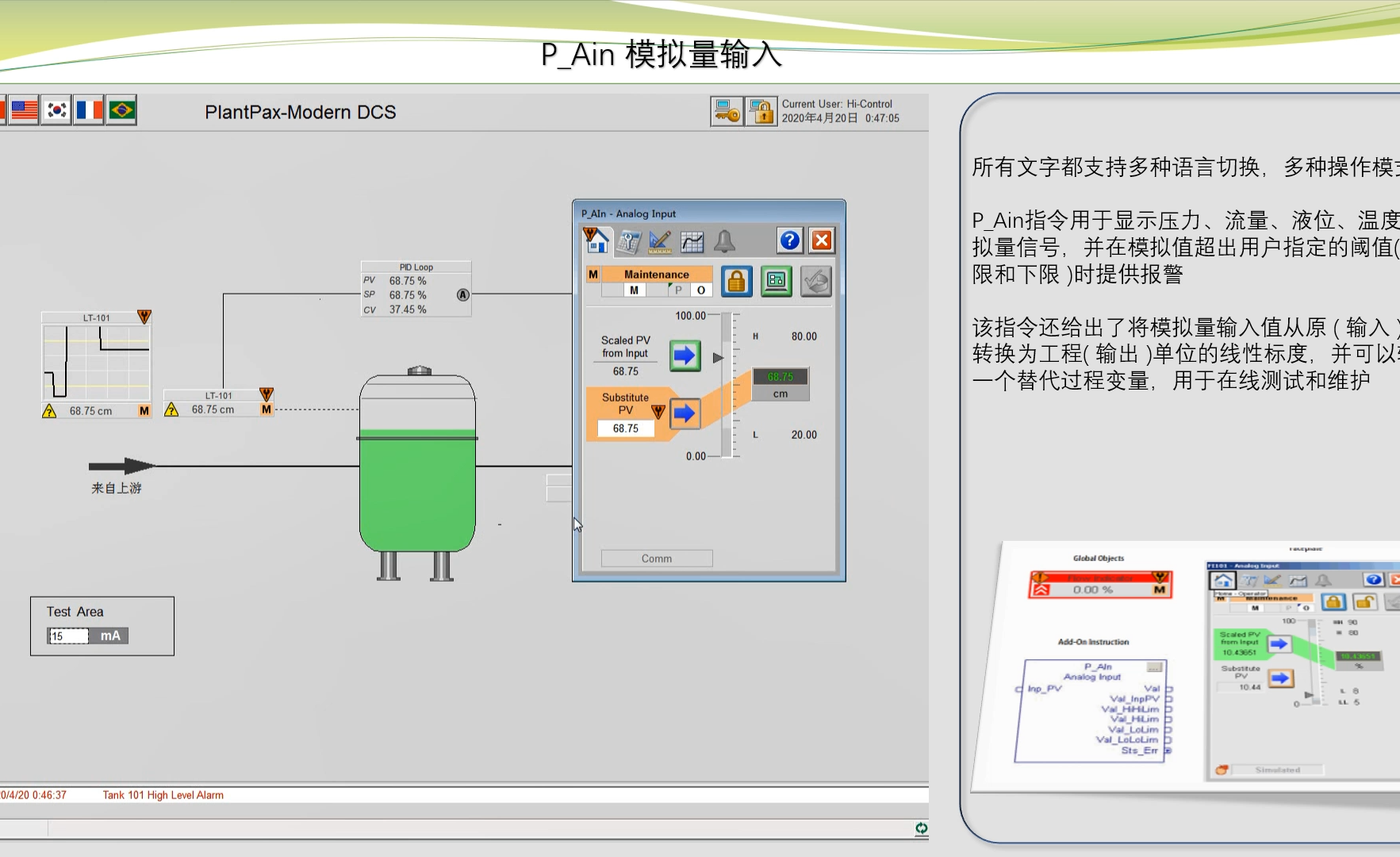Click the level bar graph pointer
Image resolution: width=1400 pixels, height=857 pixels.
719,358
